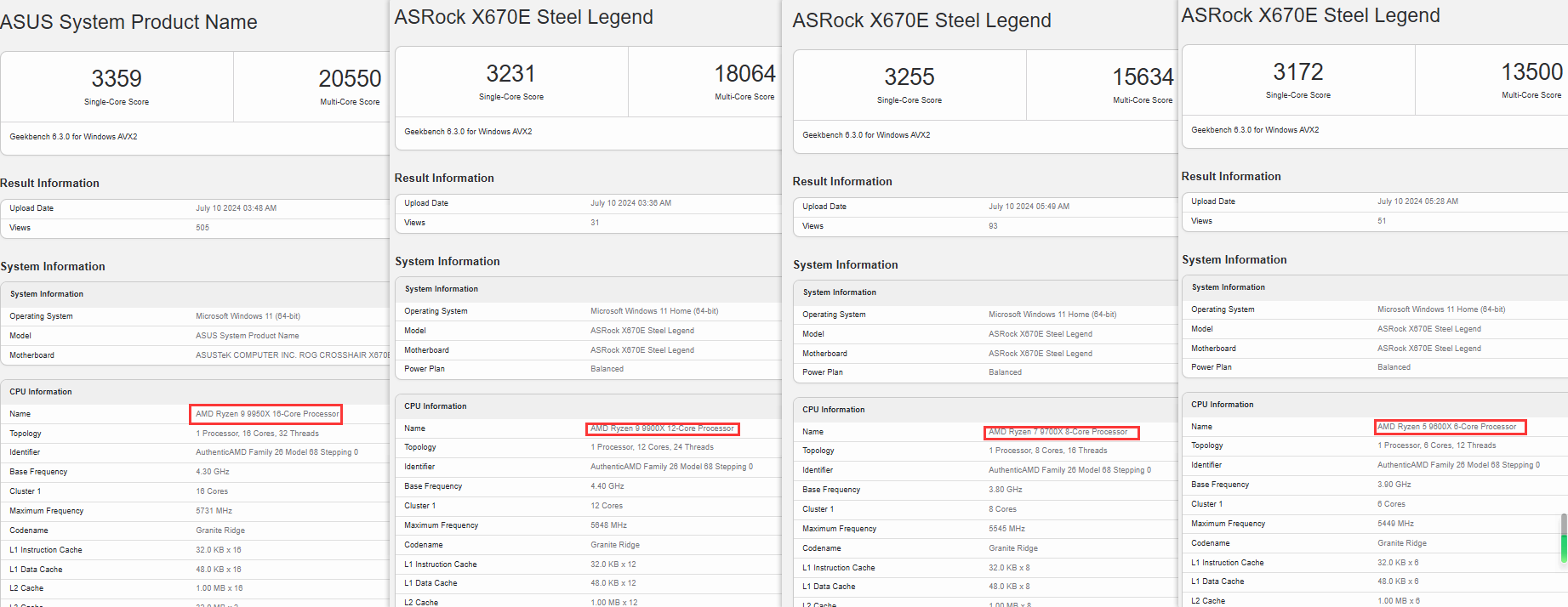Click the scrollbar thumb beside the 9600X result

[x=1564, y=537]
